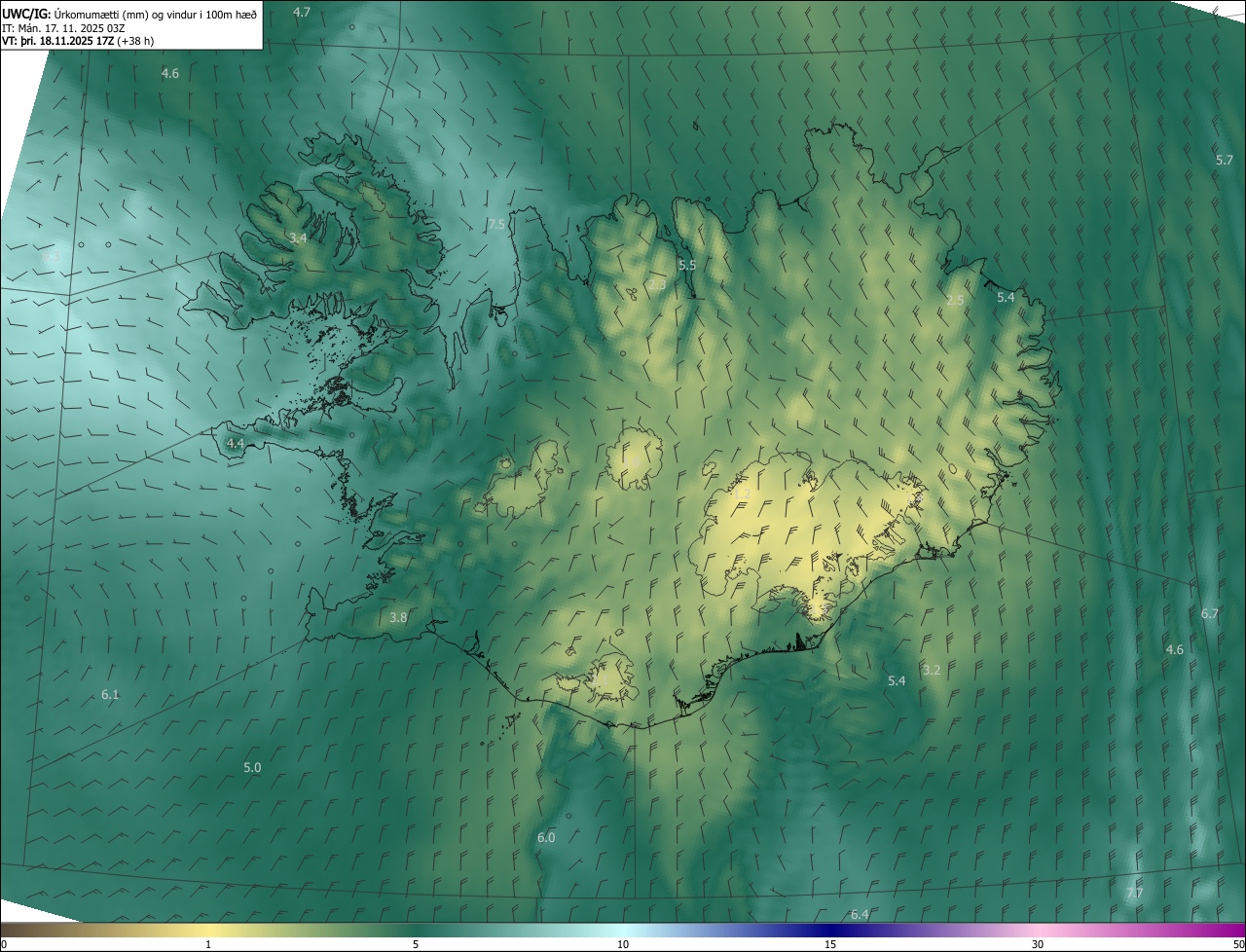Click the 6.0 value label on the map

pos(546,837)
